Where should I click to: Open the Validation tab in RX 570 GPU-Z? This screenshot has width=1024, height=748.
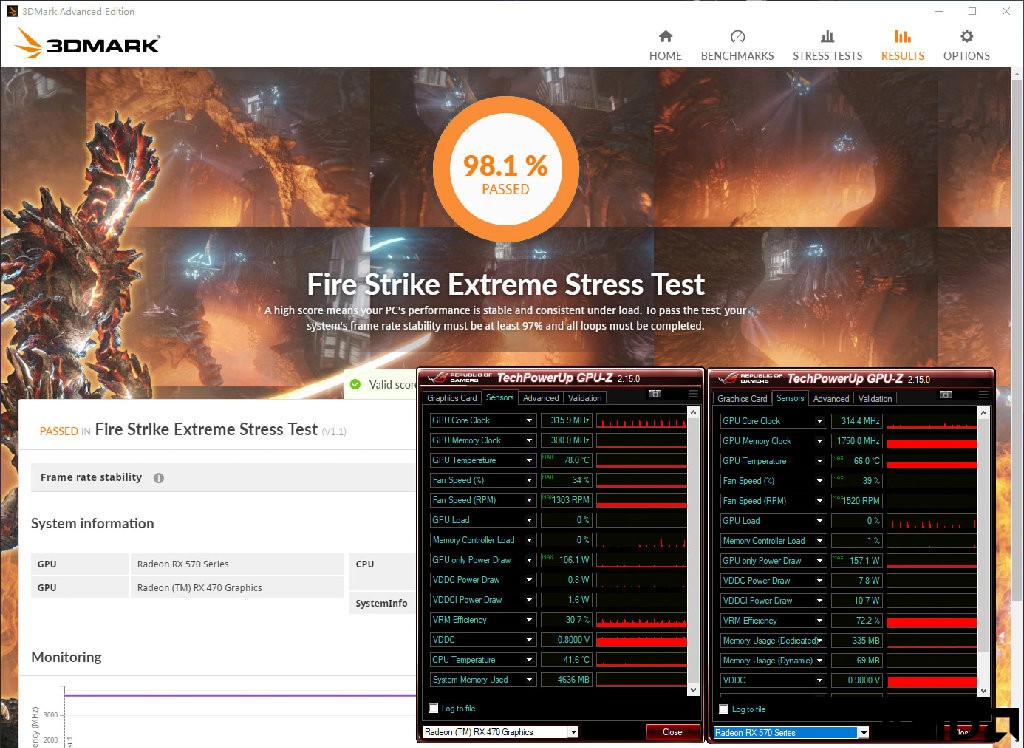click(x=874, y=398)
